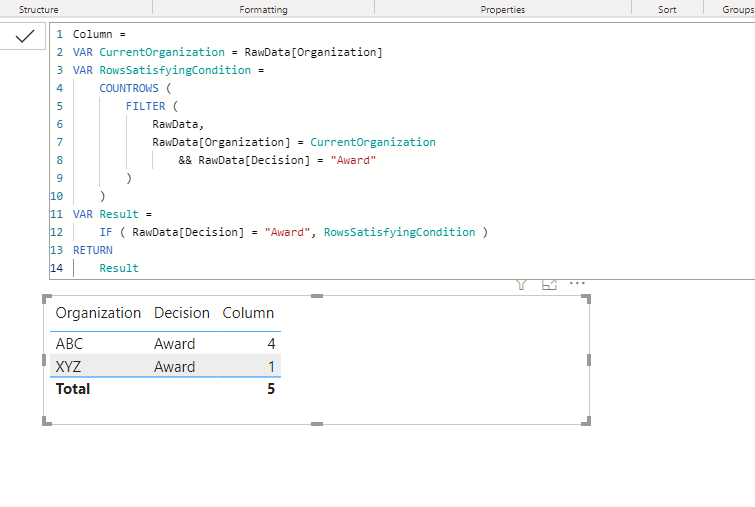This screenshot has height=507, width=755.
Task: Open the Properties ribbon group
Action: (x=503, y=9)
